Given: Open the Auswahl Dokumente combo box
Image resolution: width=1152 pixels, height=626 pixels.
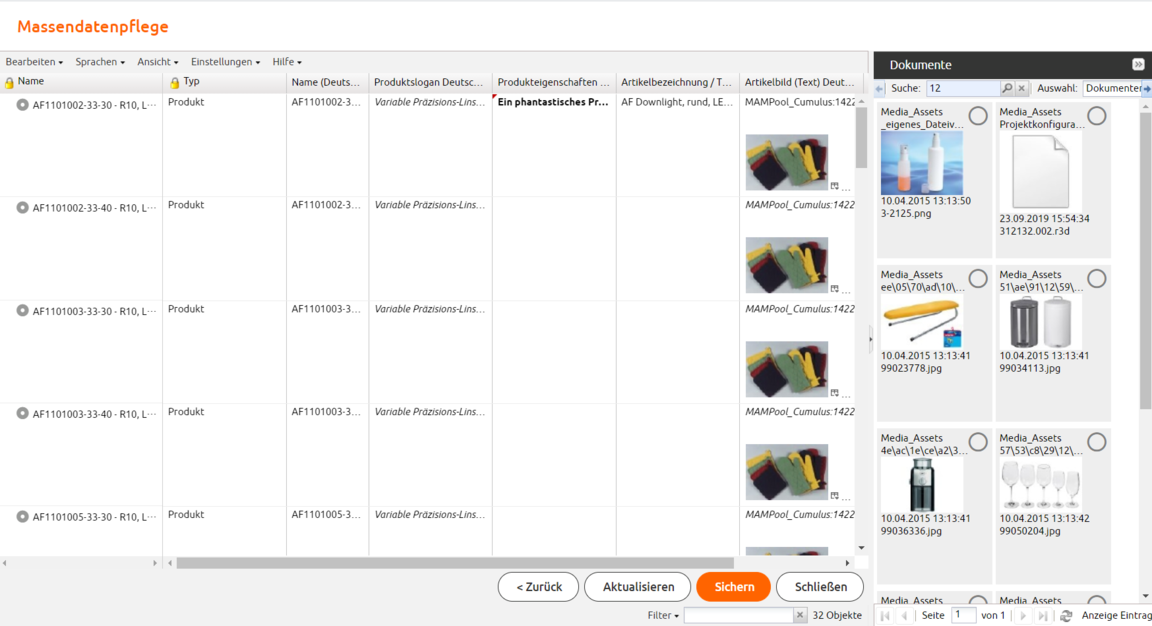Looking at the screenshot, I should point(1112,88).
